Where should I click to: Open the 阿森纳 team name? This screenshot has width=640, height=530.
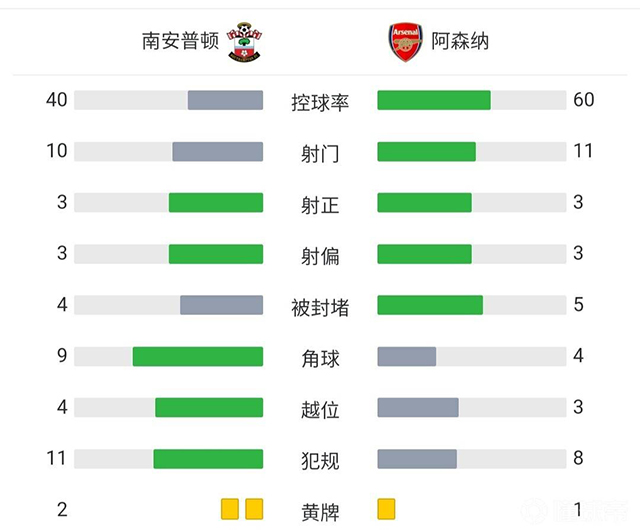coord(460,42)
